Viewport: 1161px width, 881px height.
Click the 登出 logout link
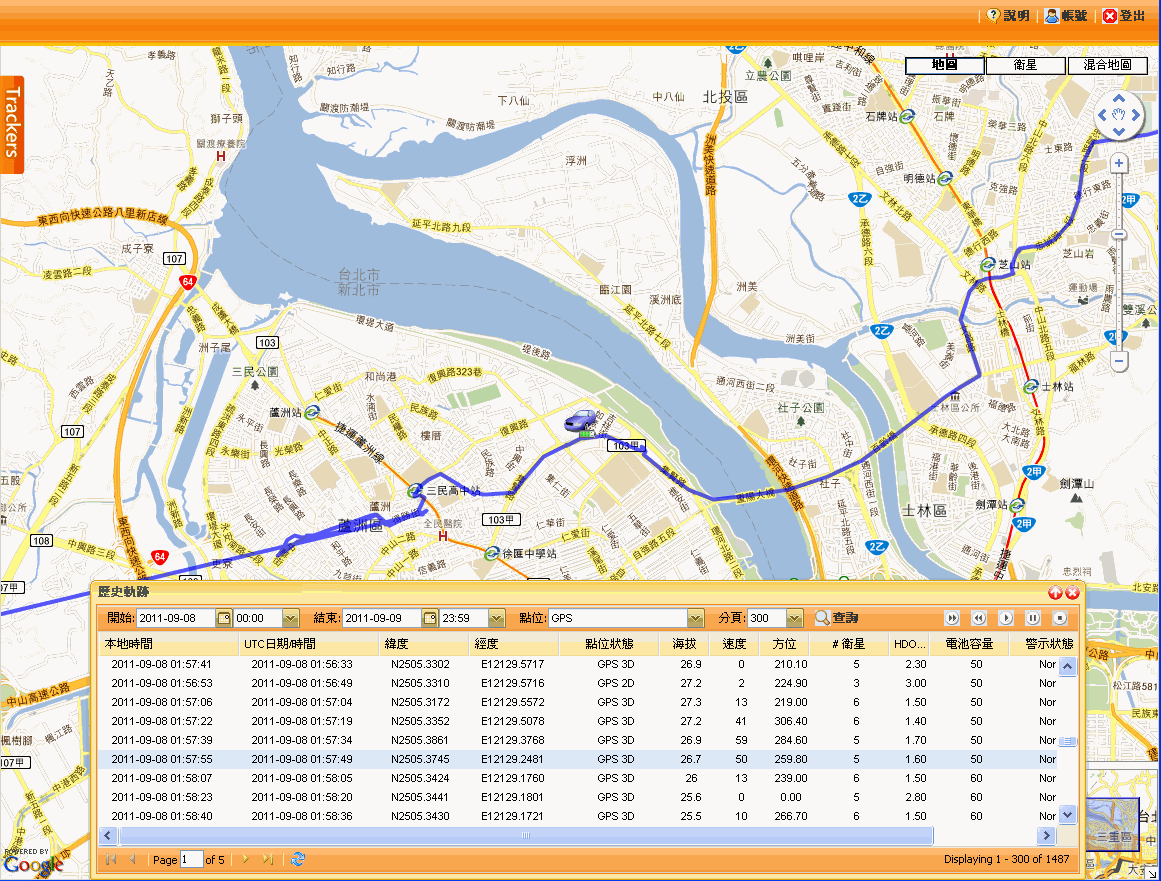[1124, 16]
